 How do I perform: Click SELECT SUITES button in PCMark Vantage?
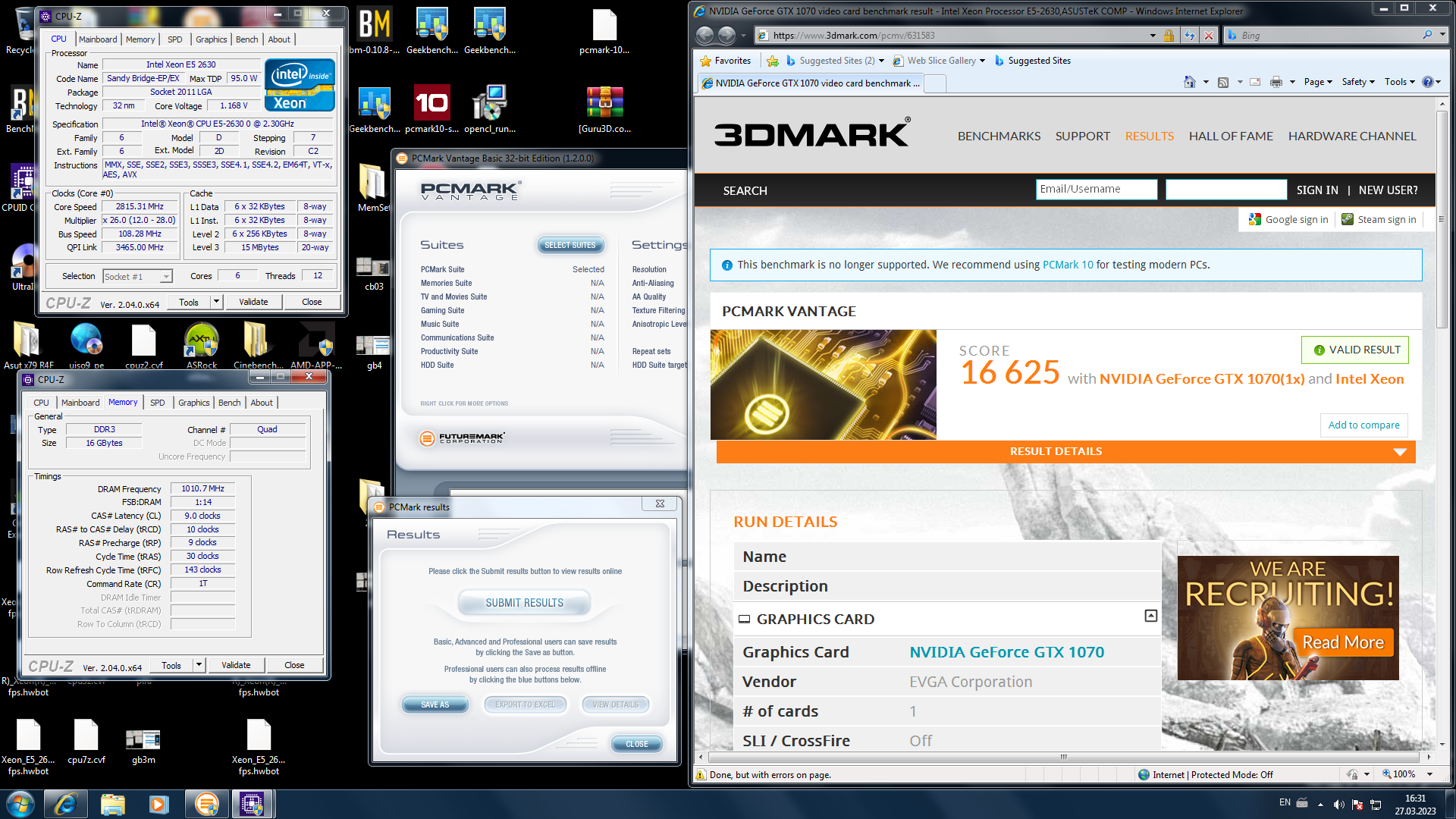[570, 245]
